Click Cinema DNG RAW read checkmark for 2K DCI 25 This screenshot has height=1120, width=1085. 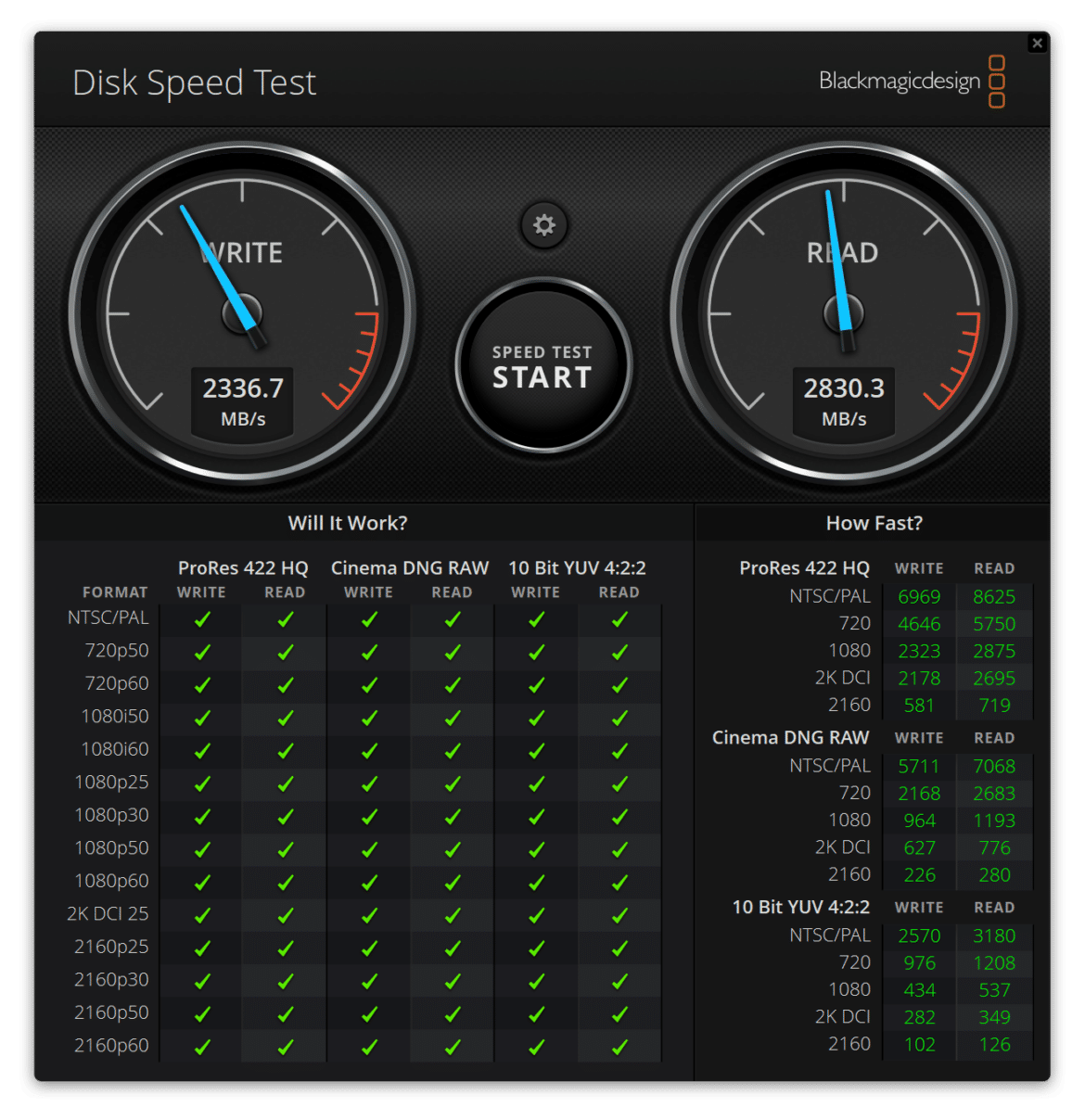coord(453,915)
